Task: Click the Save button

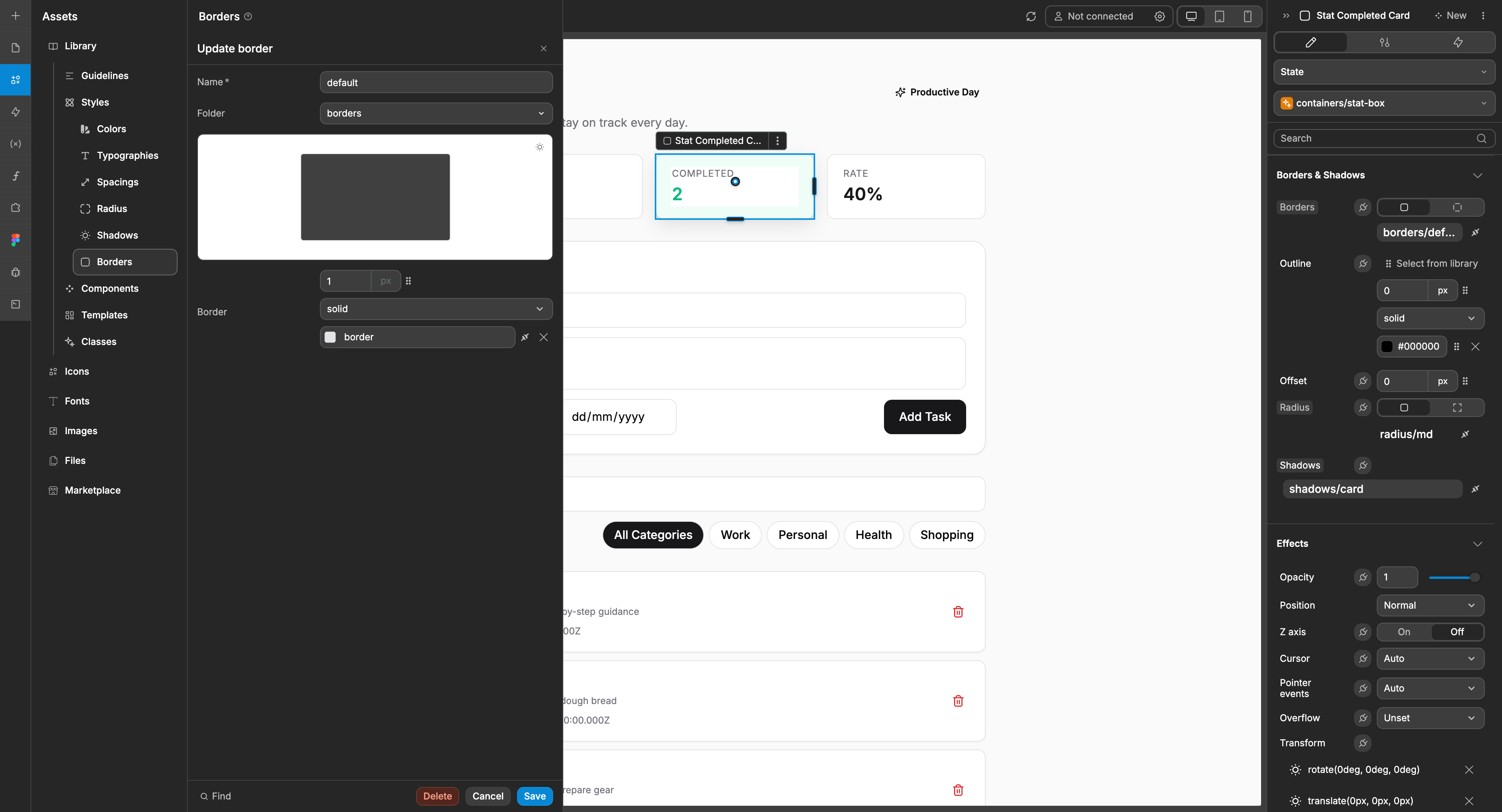Action: click(535, 796)
